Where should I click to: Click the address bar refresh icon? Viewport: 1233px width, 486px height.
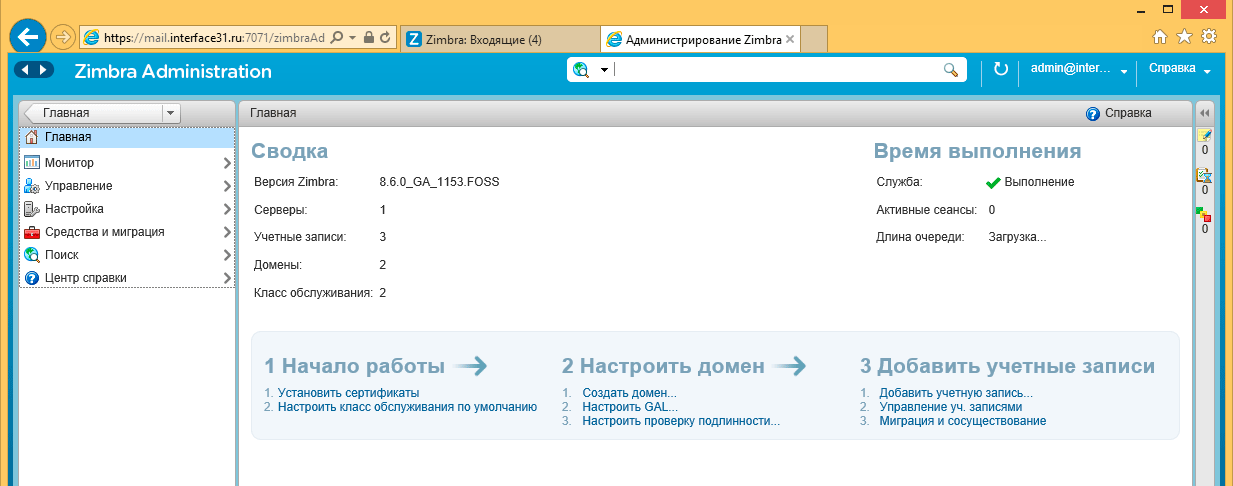tap(385, 37)
